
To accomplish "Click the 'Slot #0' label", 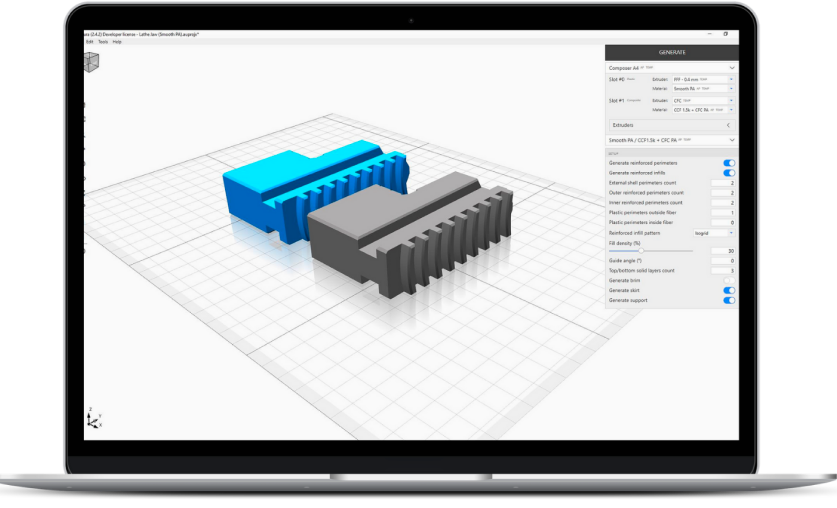I will point(617,79).
